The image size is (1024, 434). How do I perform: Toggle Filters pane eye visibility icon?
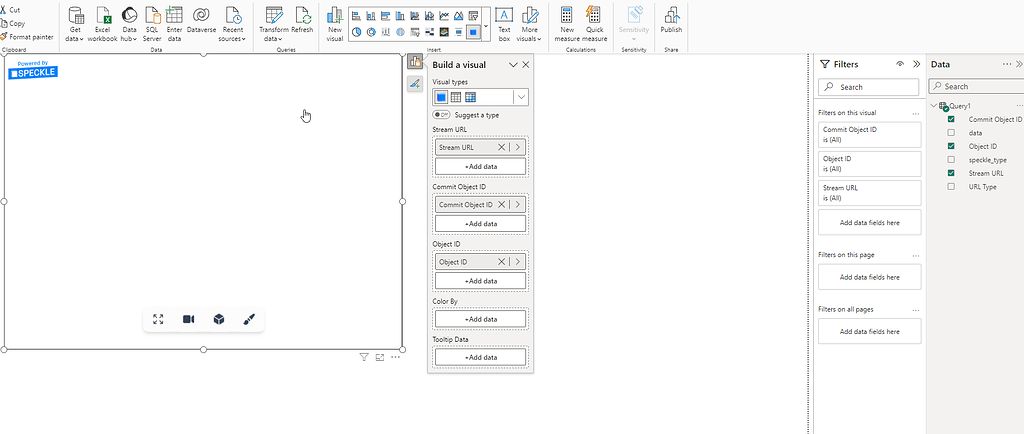(x=900, y=64)
